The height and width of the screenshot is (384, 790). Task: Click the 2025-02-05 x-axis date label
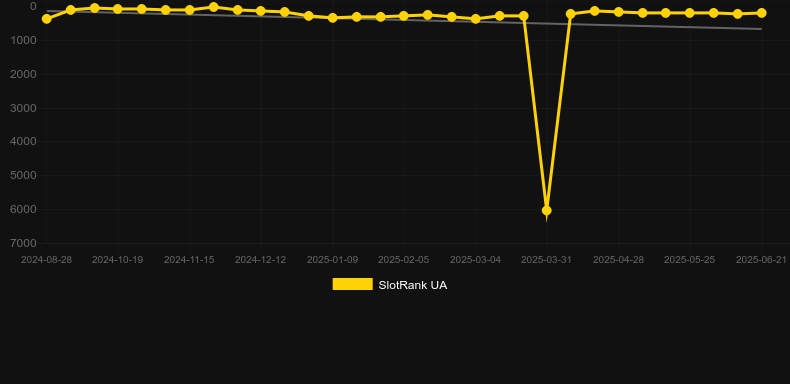tap(404, 260)
